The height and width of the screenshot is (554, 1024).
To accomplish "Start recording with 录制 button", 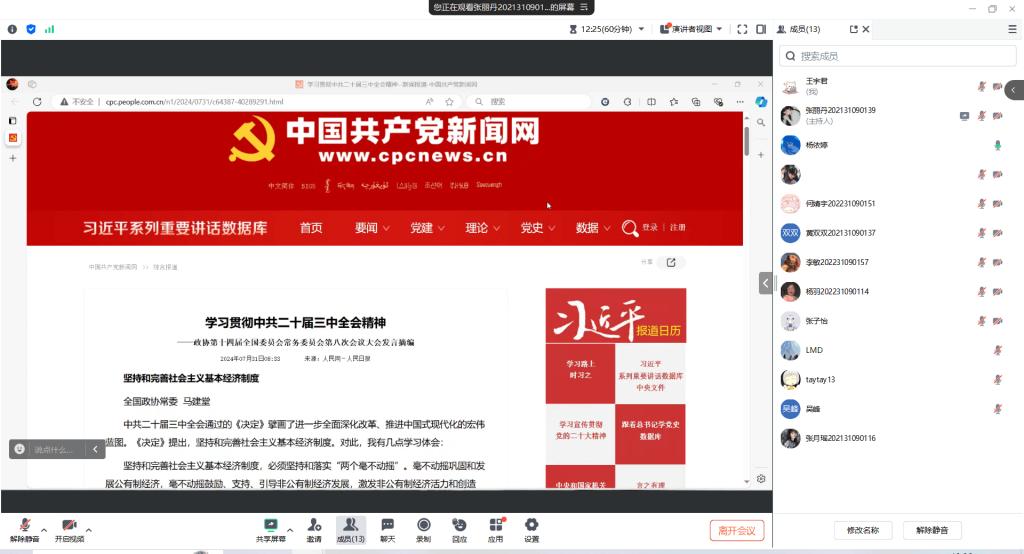I will pyautogui.click(x=423, y=530).
